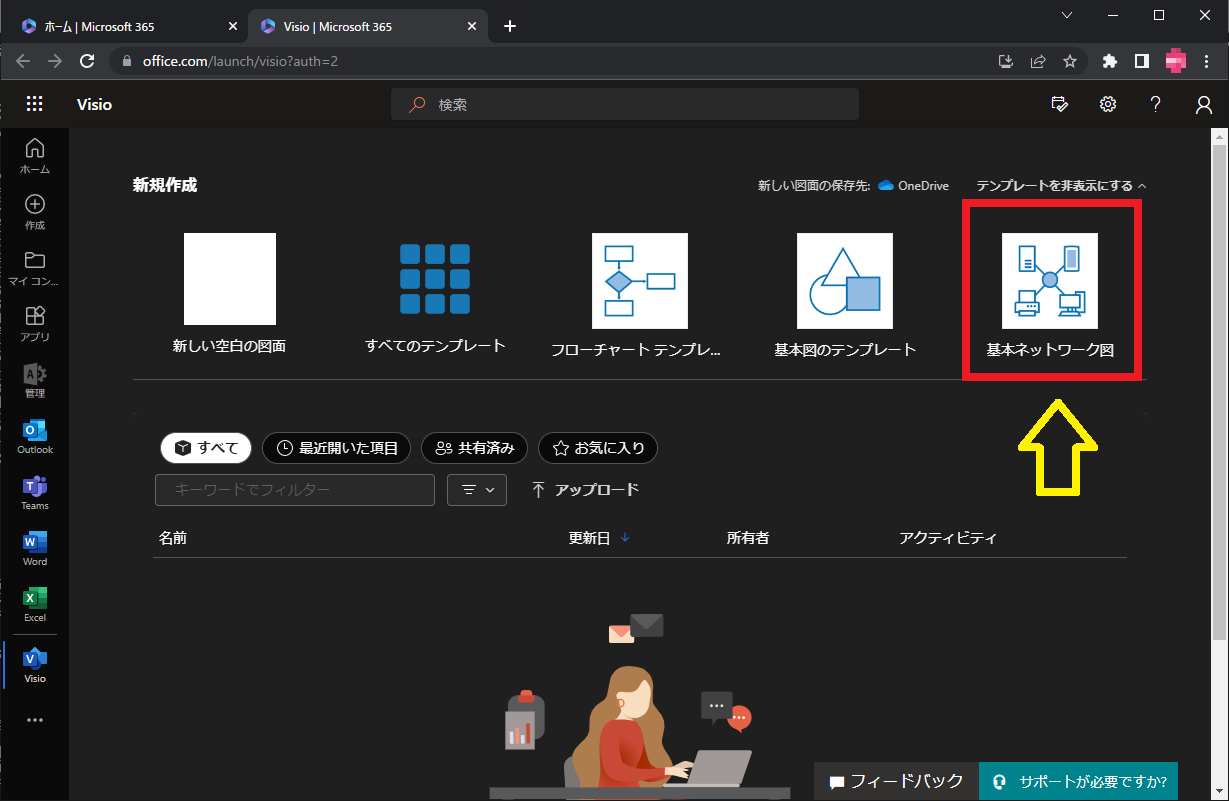Go back in browser history

[x=23, y=61]
